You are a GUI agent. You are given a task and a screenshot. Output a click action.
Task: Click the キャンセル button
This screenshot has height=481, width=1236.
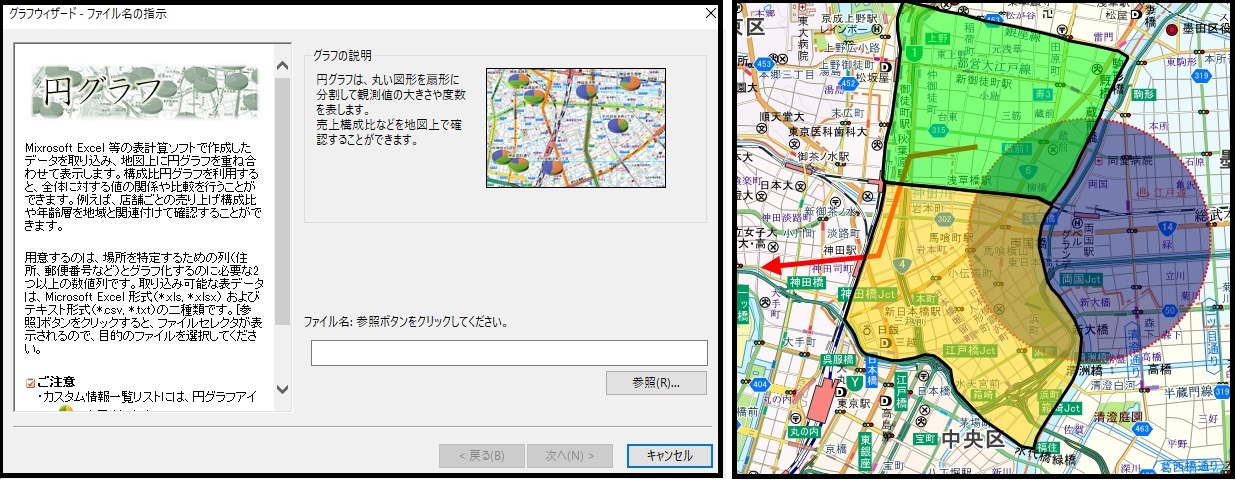pyautogui.click(x=670, y=456)
